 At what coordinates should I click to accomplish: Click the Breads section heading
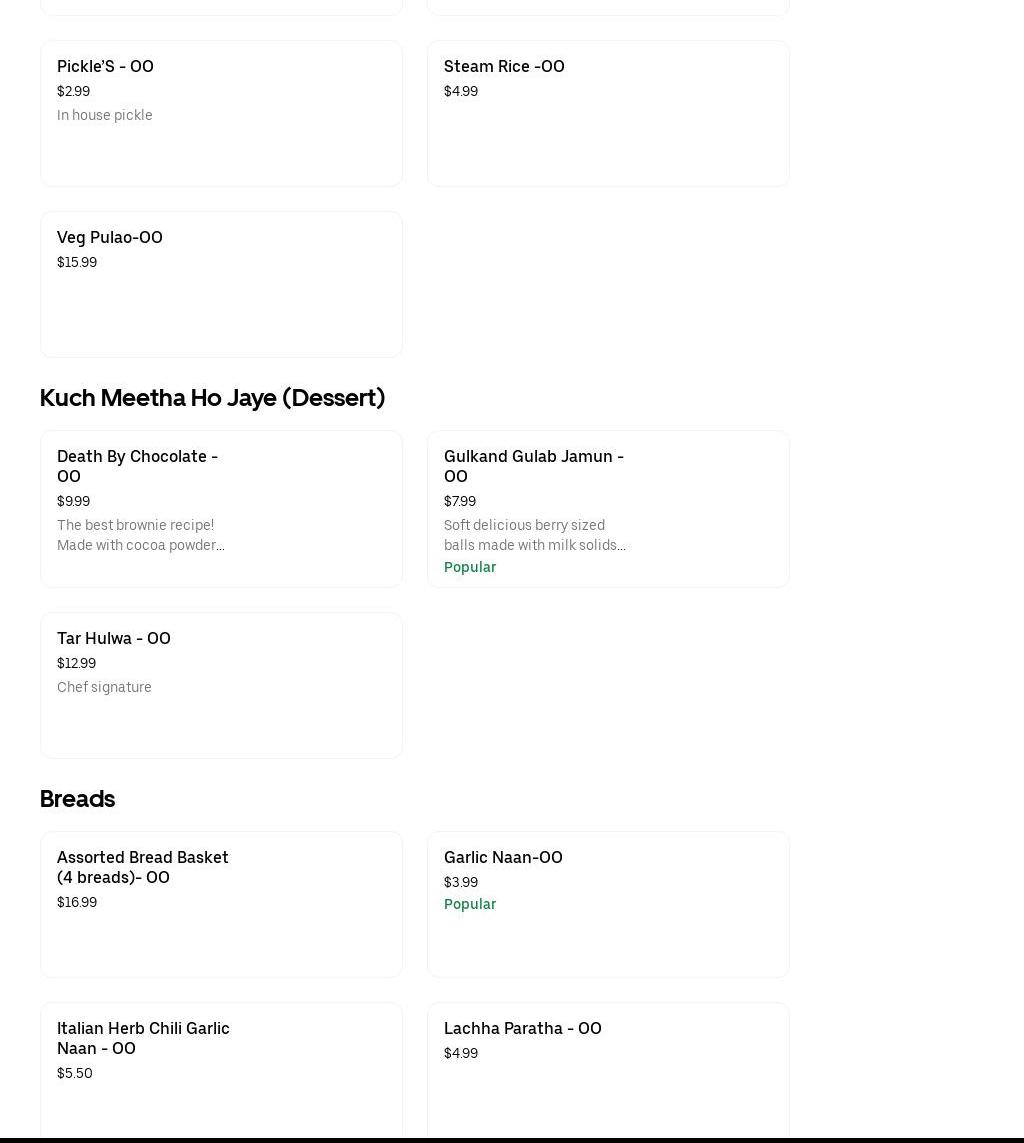point(77,798)
